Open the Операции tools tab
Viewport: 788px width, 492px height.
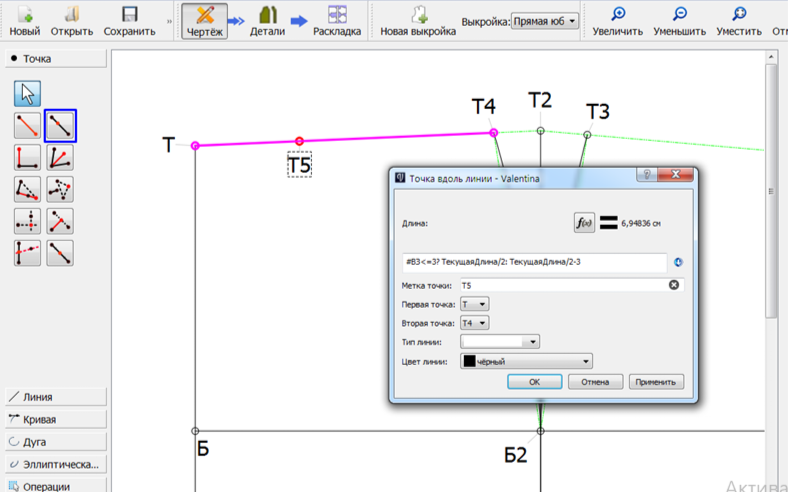[56, 486]
